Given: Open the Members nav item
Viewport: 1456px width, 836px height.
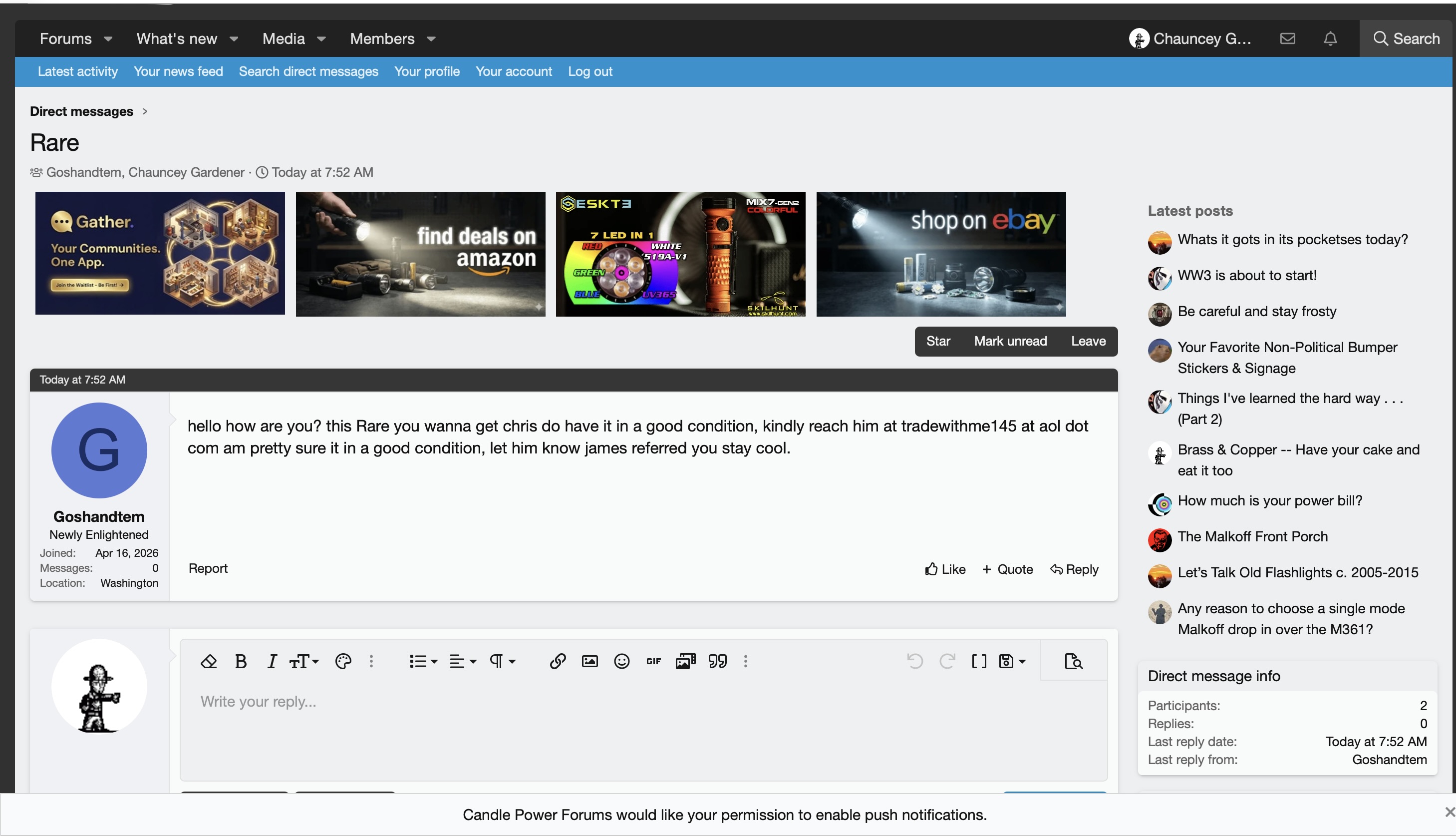Looking at the screenshot, I should pos(382,38).
